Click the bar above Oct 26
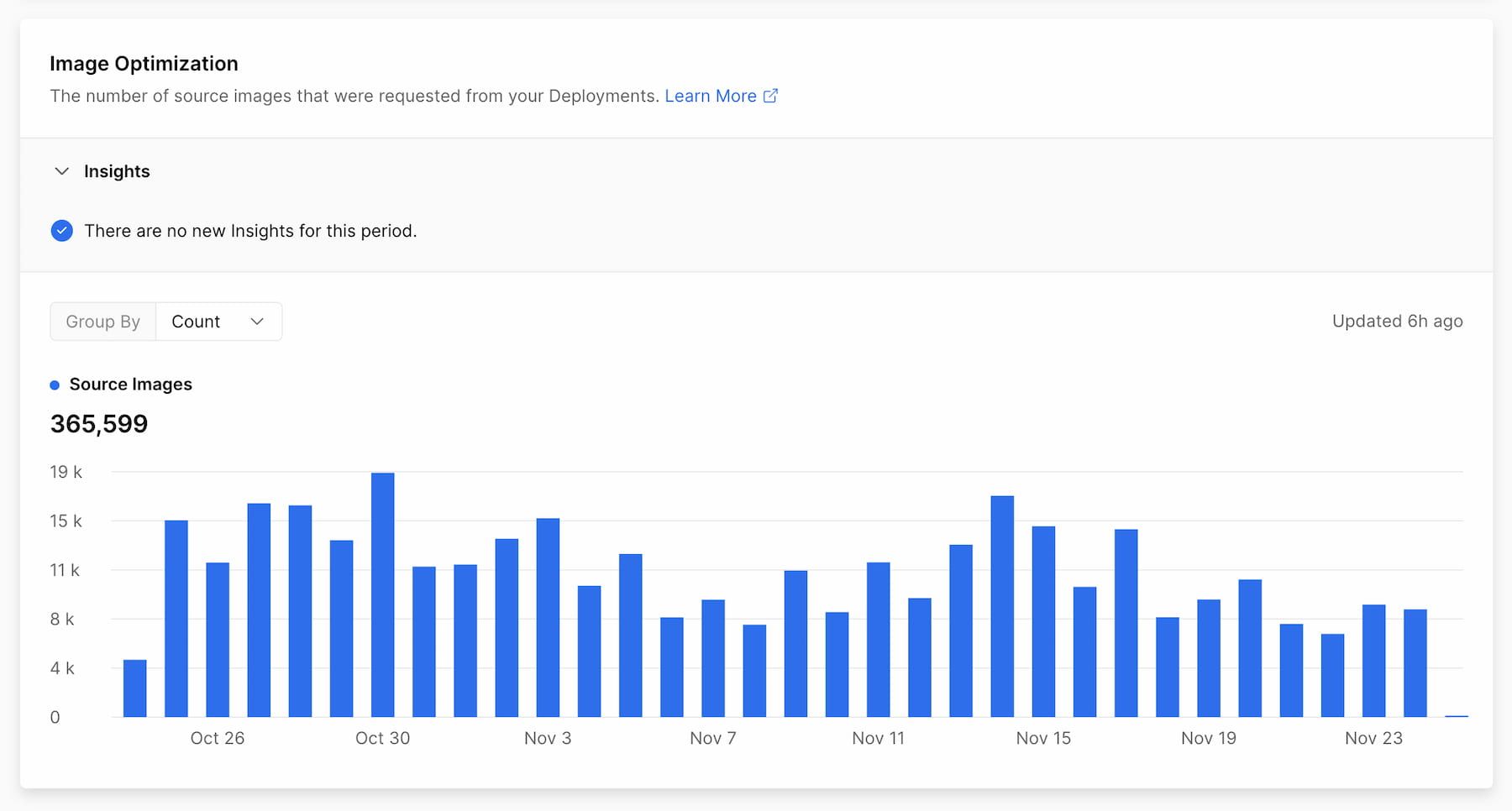Screen dimensions: 1512x811 (x=218, y=640)
